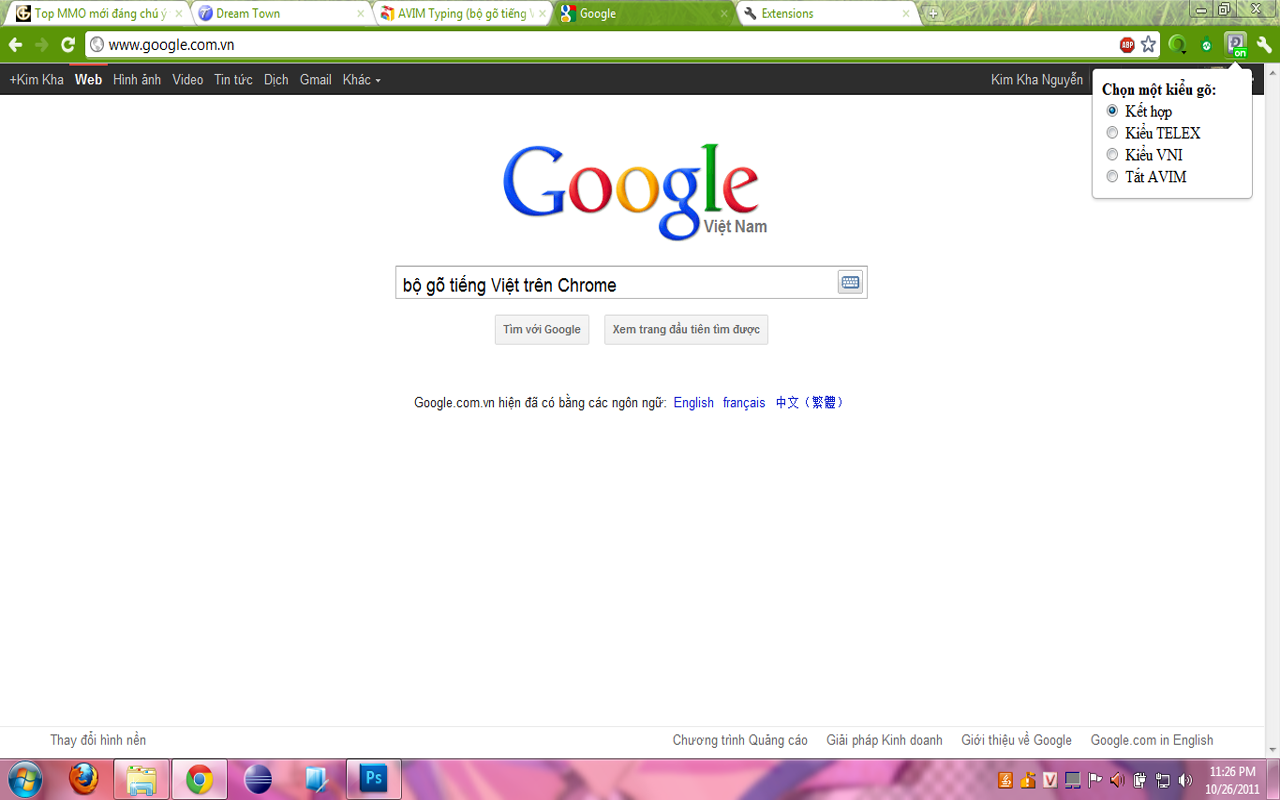Open the Chrome wrench settings menu
This screenshot has width=1280, height=800.
pos(1264,45)
